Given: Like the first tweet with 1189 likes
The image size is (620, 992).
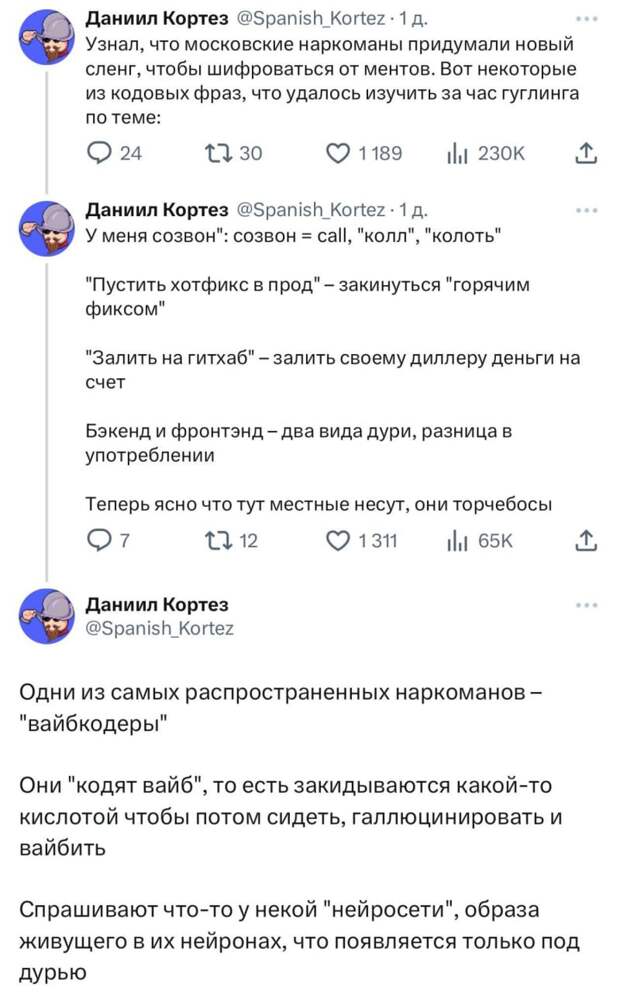Looking at the screenshot, I should click(x=339, y=153).
